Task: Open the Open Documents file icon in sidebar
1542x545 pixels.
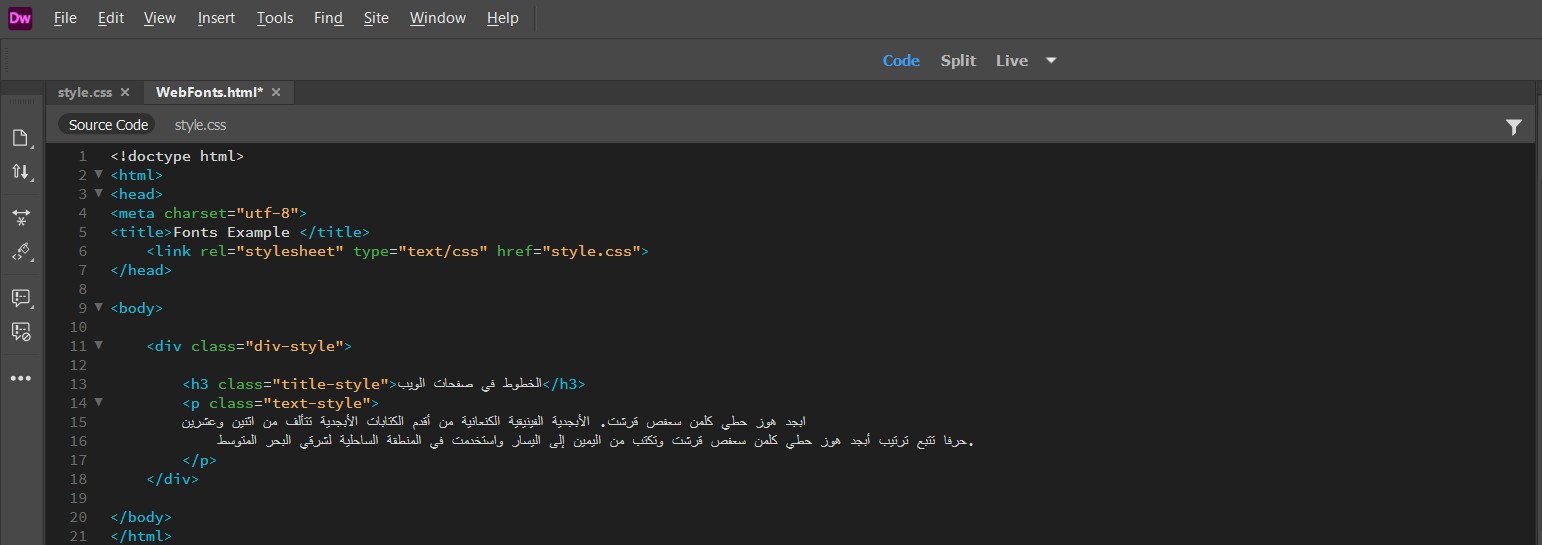Action: [20, 137]
